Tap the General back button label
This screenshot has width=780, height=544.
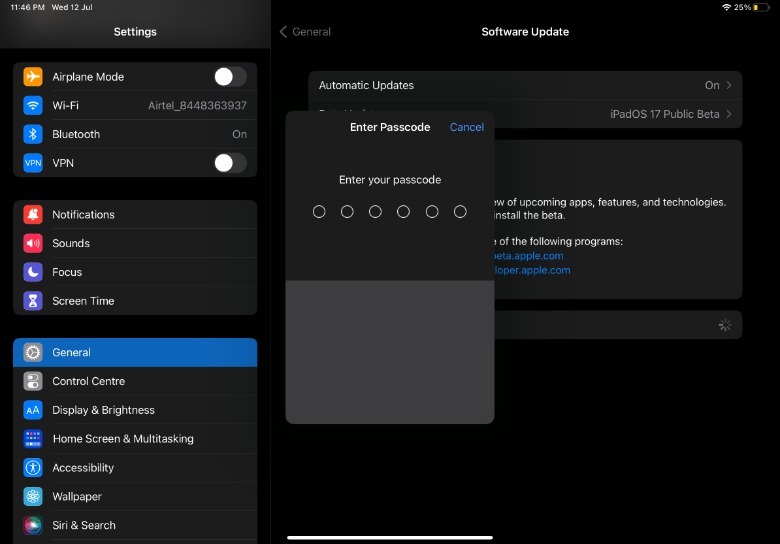coord(311,32)
